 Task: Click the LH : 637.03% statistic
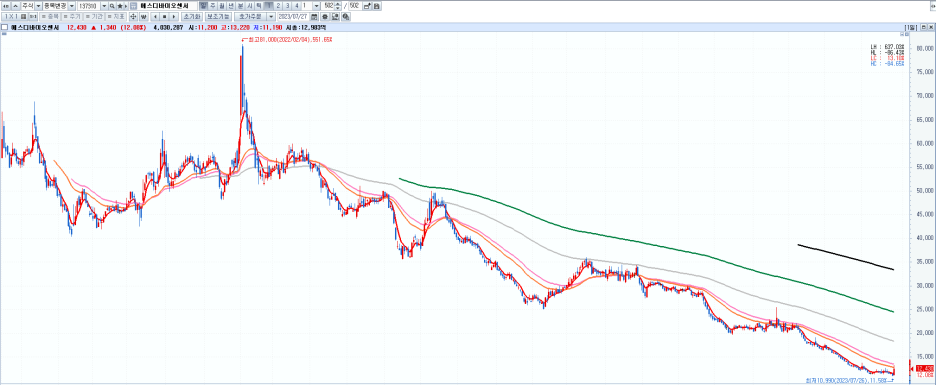click(x=887, y=46)
